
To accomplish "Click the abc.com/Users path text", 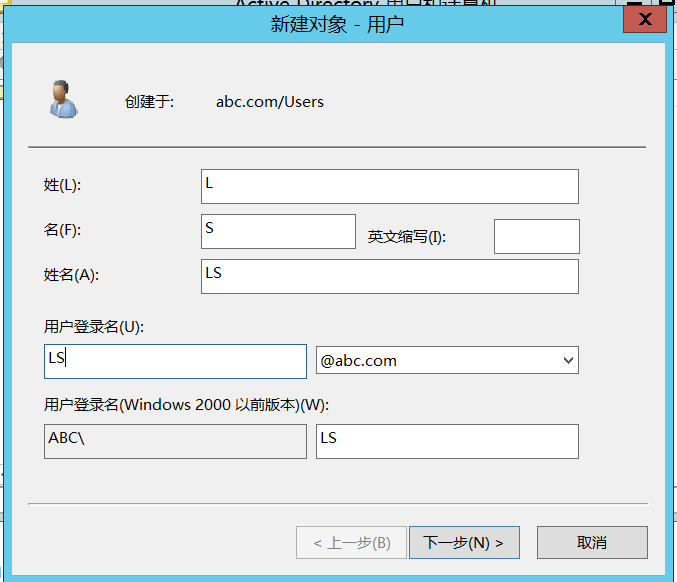I will pos(270,102).
